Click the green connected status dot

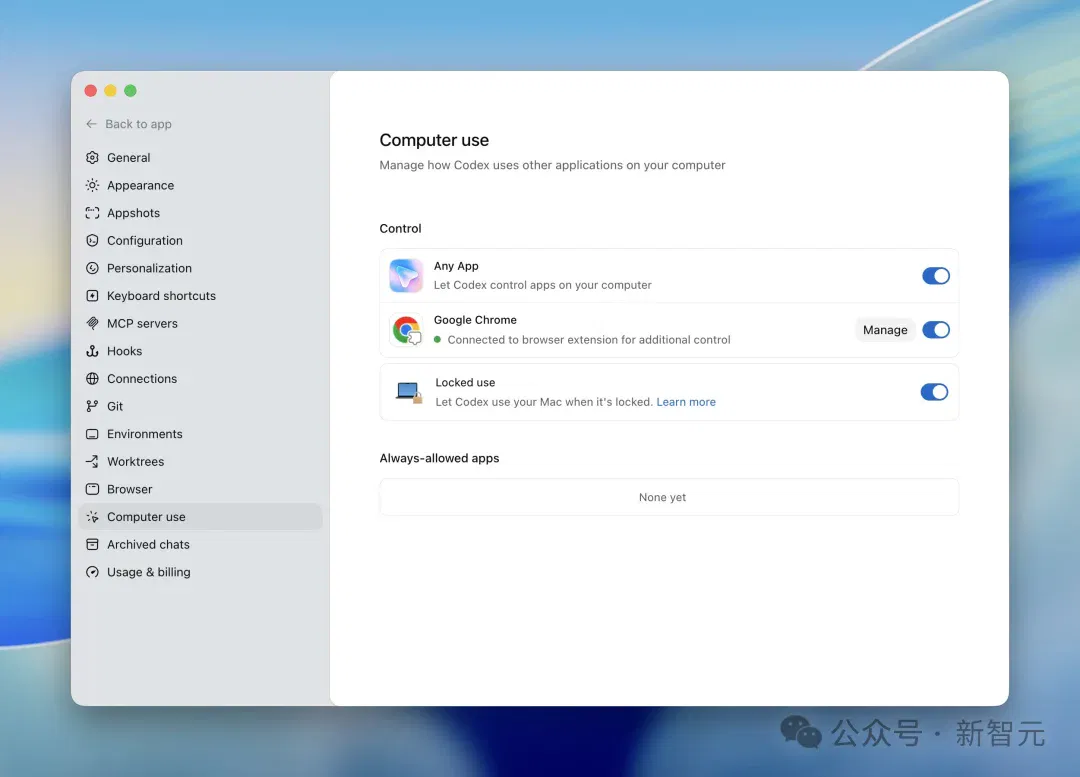[437, 339]
